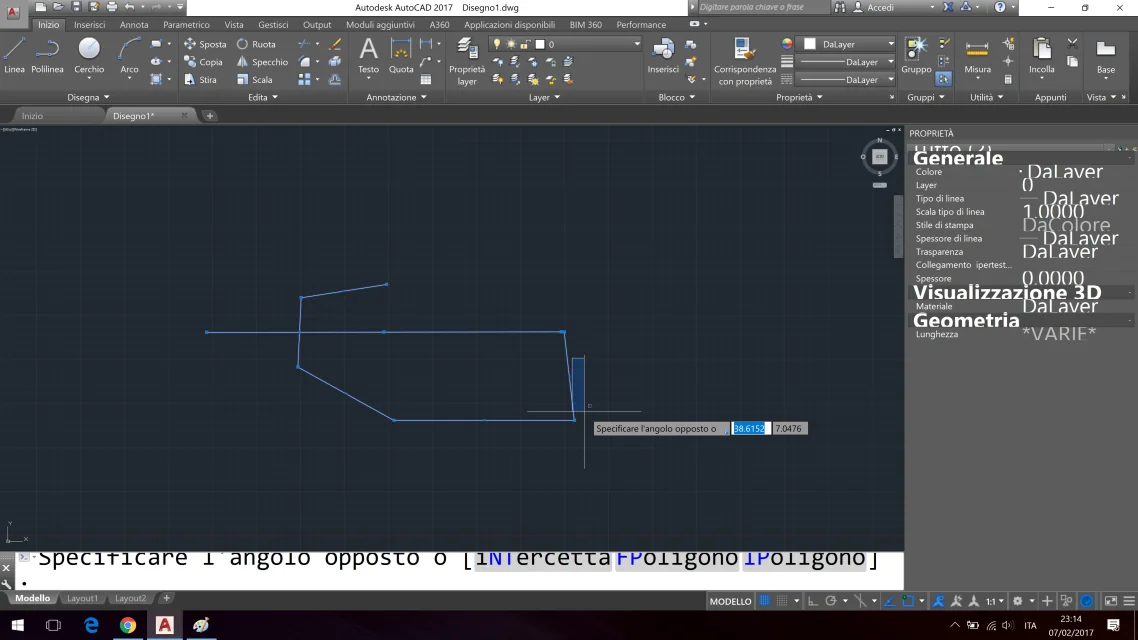
Task: Click the workspace switching gear icon
Action: (1018, 601)
